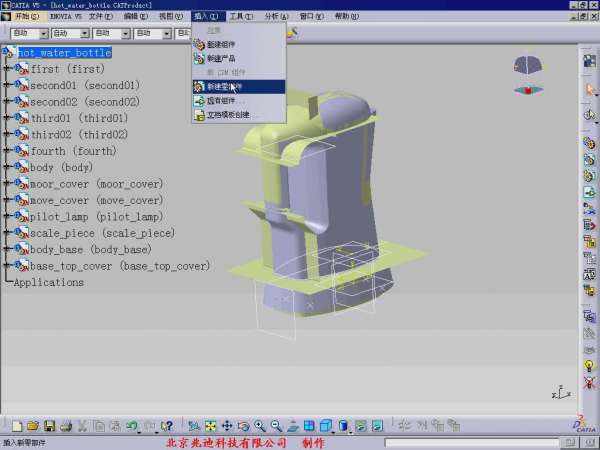Expand the first (first) tree node
600x450 pixels.
tap(8, 70)
